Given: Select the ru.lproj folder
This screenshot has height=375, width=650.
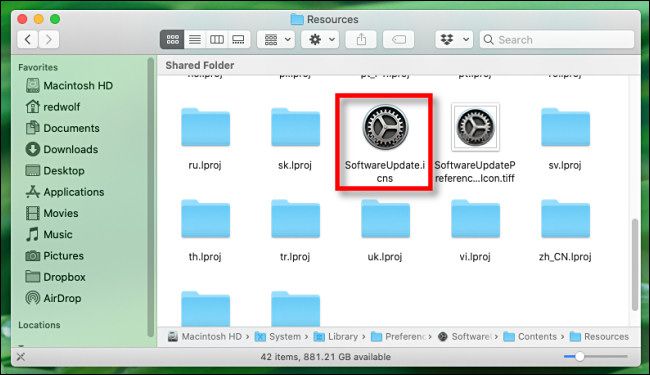Looking at the screenshot, I should pos(205,128).
